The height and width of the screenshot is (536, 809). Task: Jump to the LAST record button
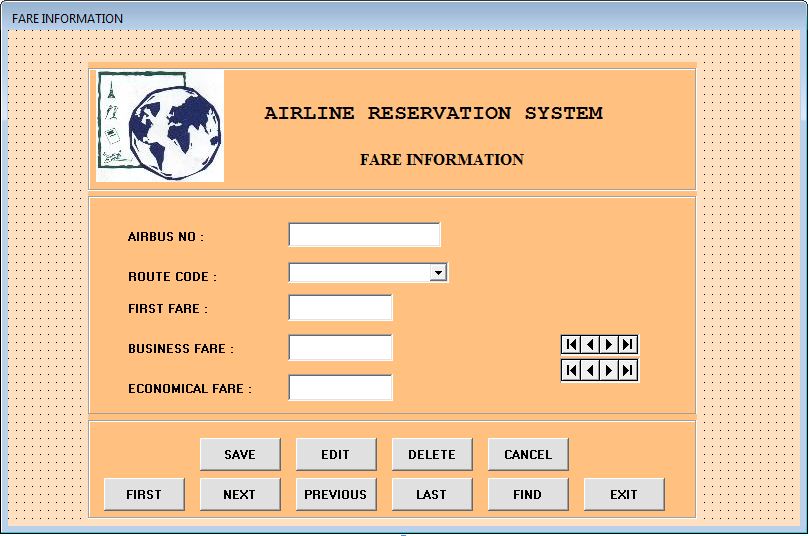432,494
